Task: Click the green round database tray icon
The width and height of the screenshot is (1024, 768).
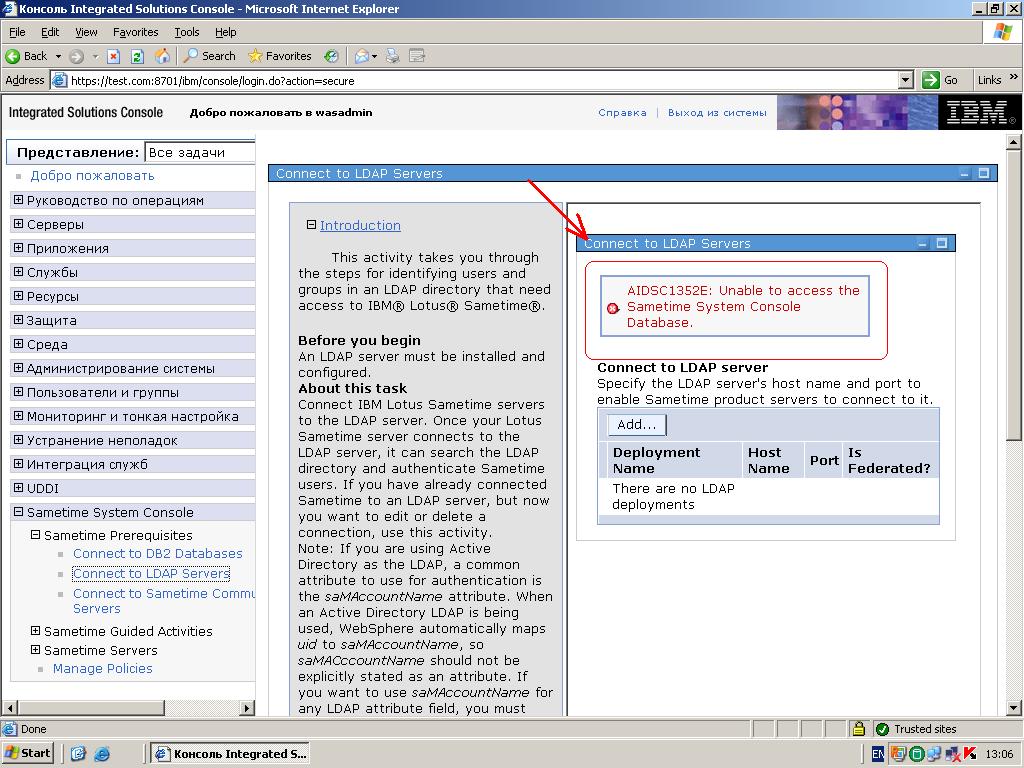Action: pyautogui.click(x=916, y=754)
